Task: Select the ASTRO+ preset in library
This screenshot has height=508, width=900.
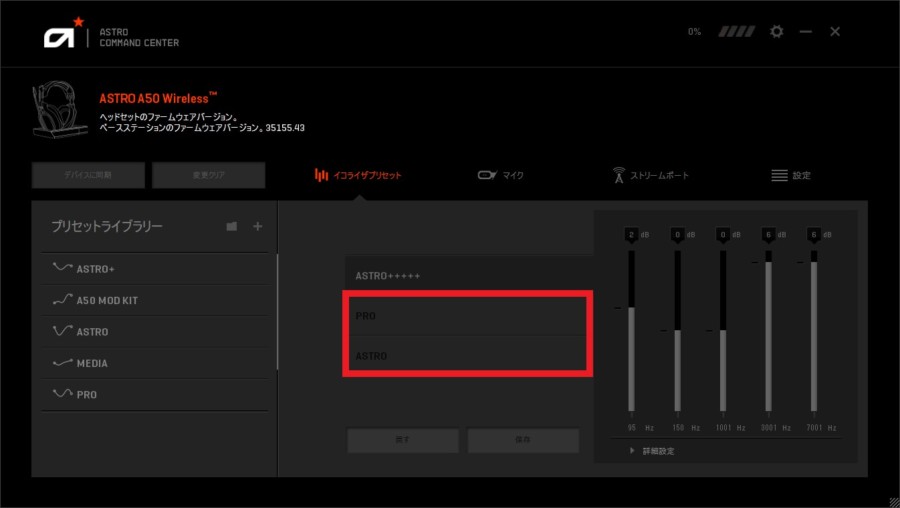Action: coord(155,269)
